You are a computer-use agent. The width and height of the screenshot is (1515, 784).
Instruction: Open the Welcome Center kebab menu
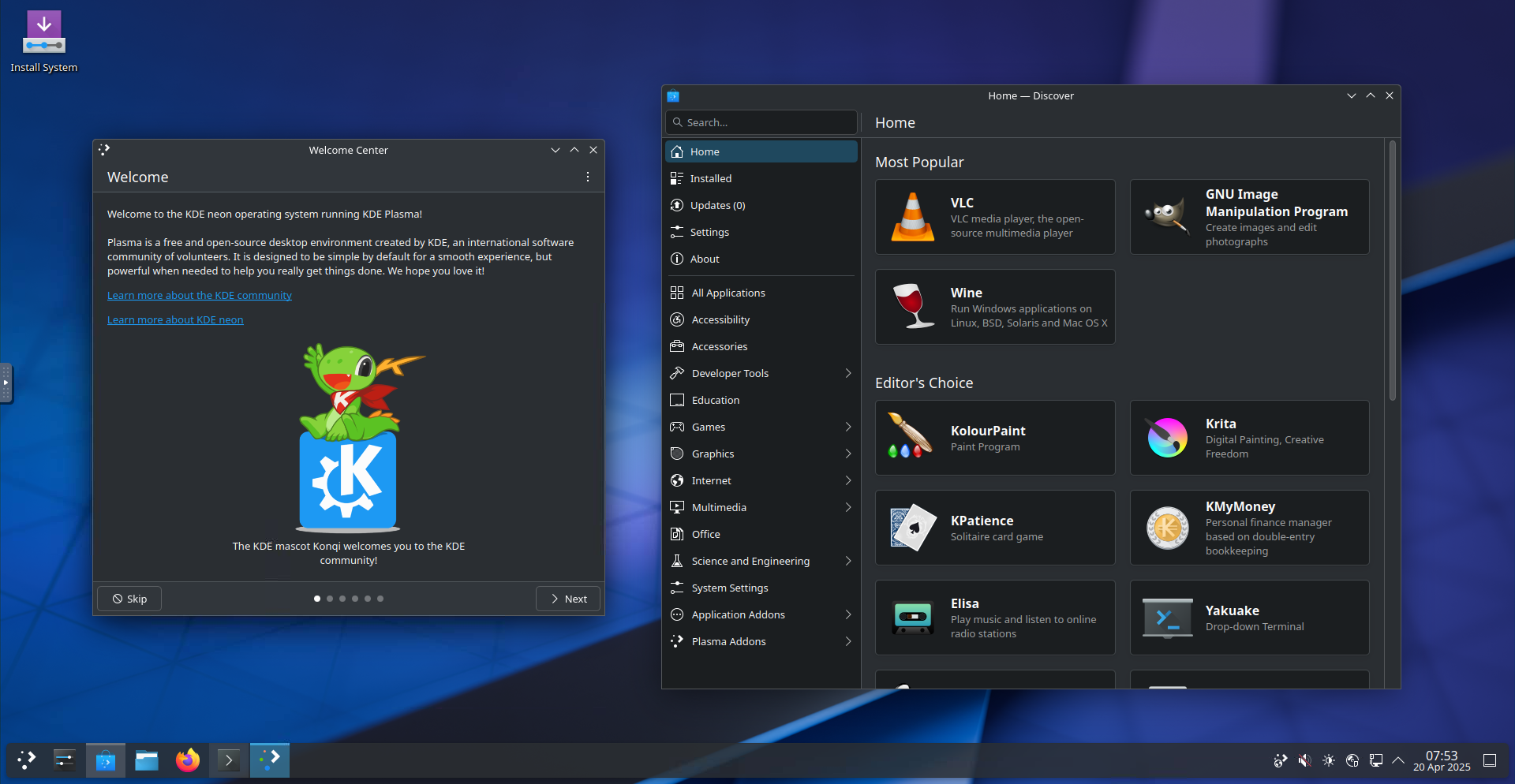[588, 177]
